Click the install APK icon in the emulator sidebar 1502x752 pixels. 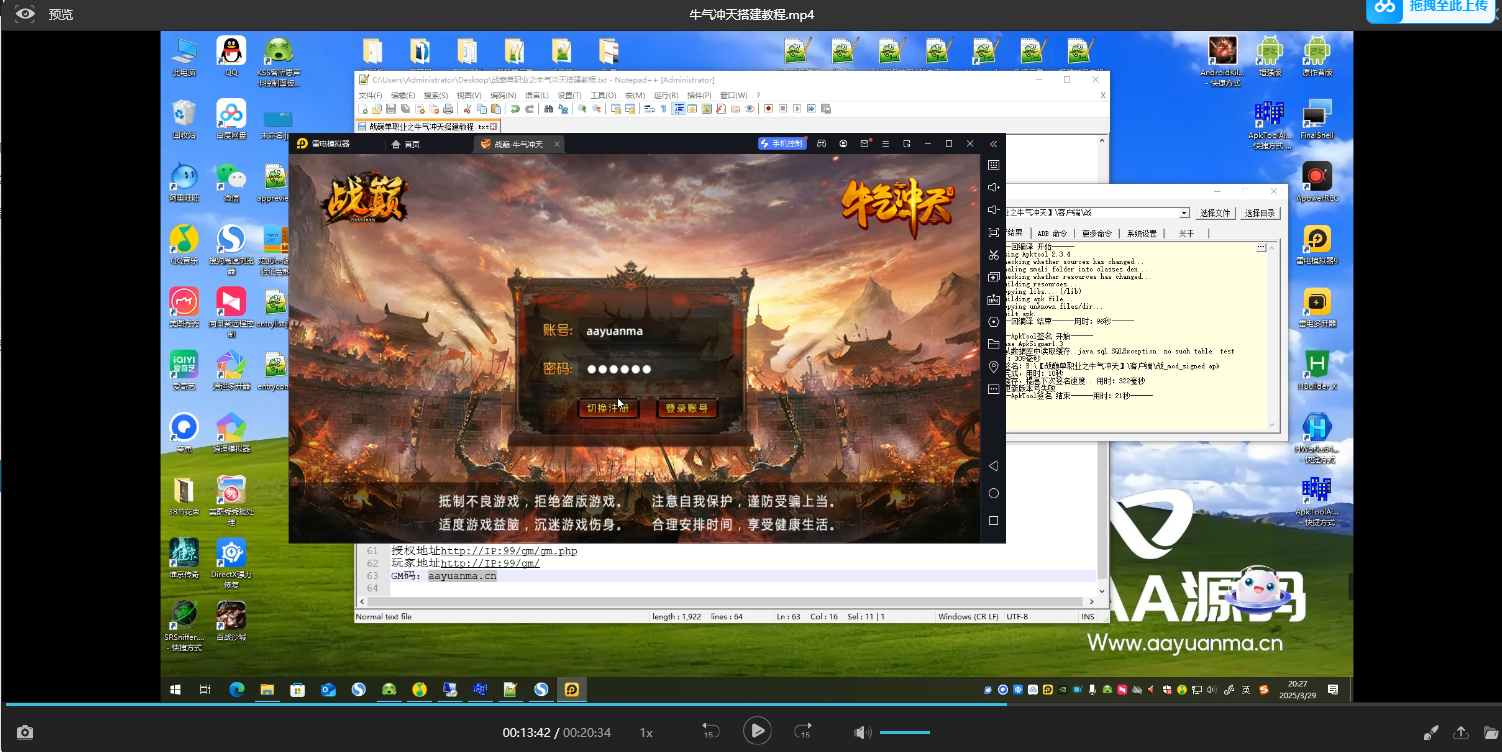(x=993, y=299)
